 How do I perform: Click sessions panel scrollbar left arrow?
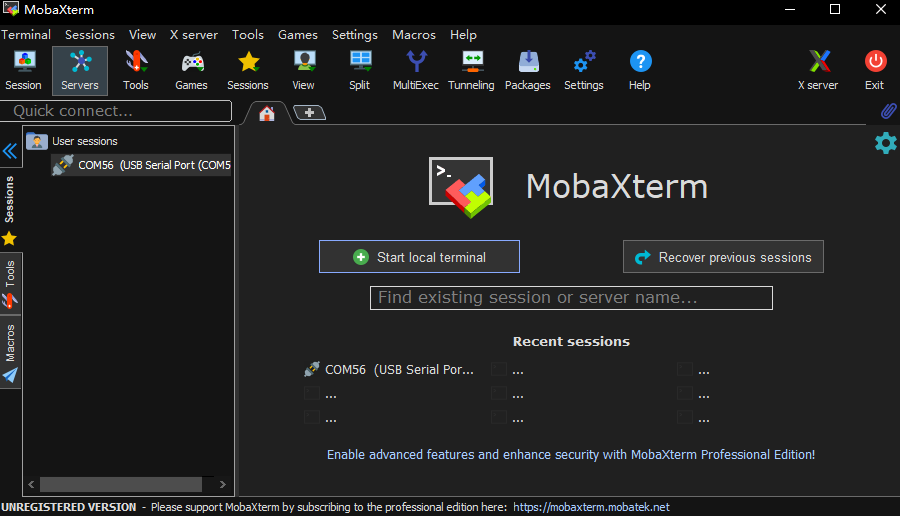point(32,484)
